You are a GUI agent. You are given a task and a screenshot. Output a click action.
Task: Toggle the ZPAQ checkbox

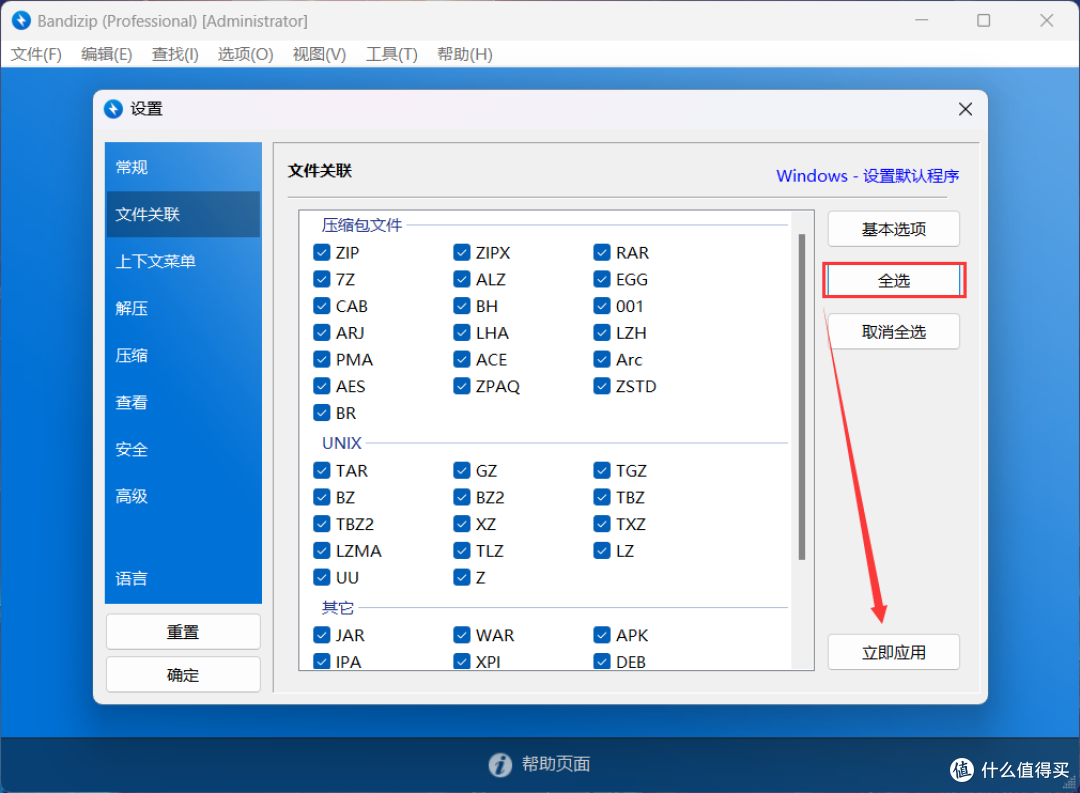(461, 386)
